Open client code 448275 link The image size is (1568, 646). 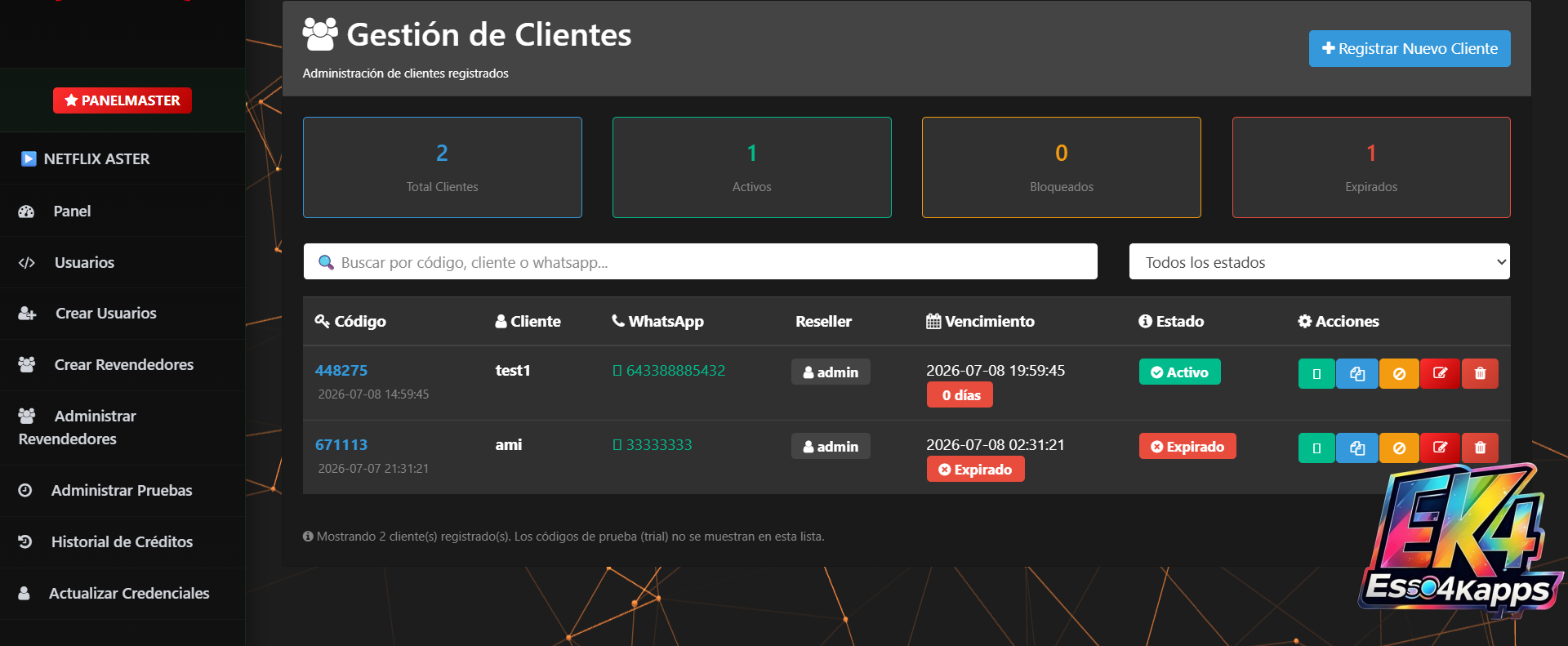pyautogui.click(x=341, y=370)
